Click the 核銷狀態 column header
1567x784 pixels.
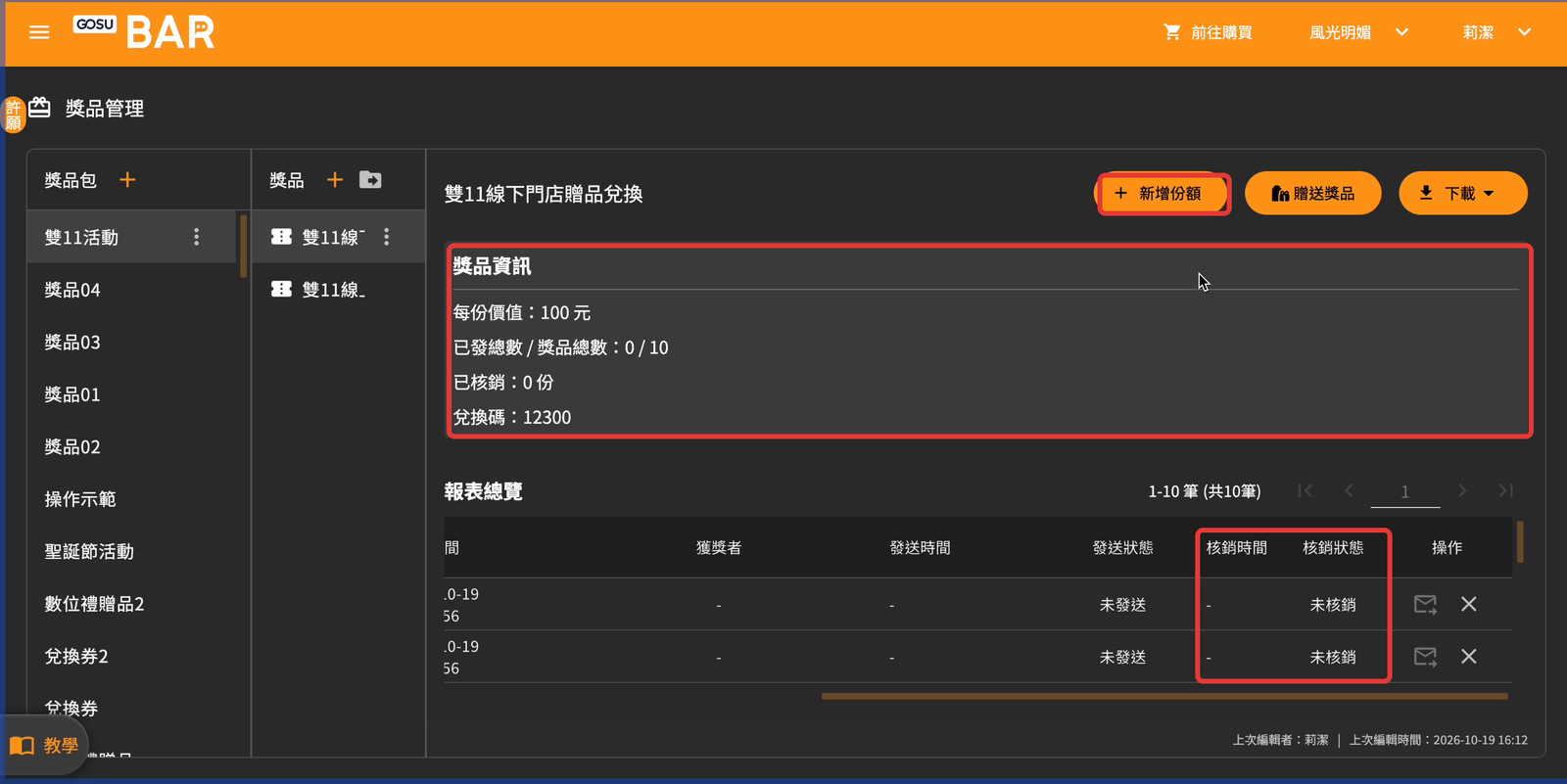point(1333,547)
